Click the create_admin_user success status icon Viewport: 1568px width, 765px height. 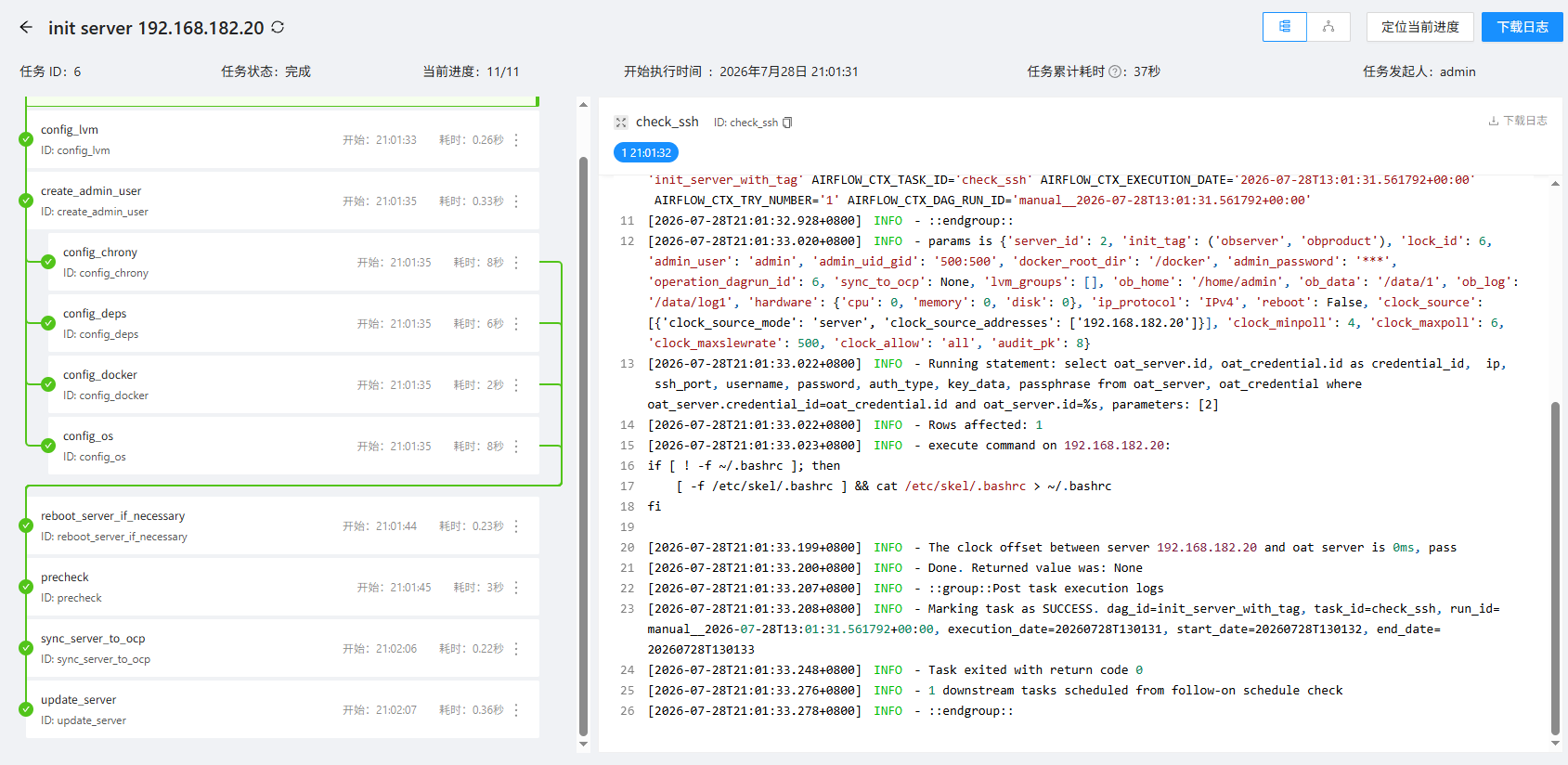coord(26,201)
